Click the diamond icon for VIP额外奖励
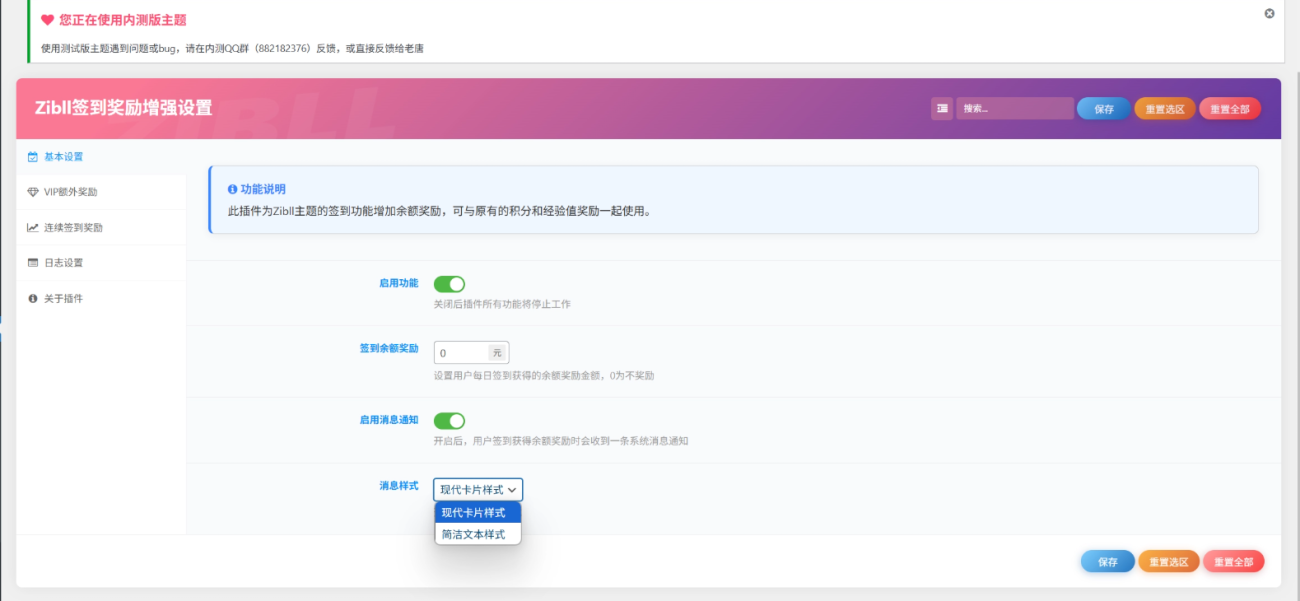Viewport: 1300px width, 601px height. click(x=33, y=192)
